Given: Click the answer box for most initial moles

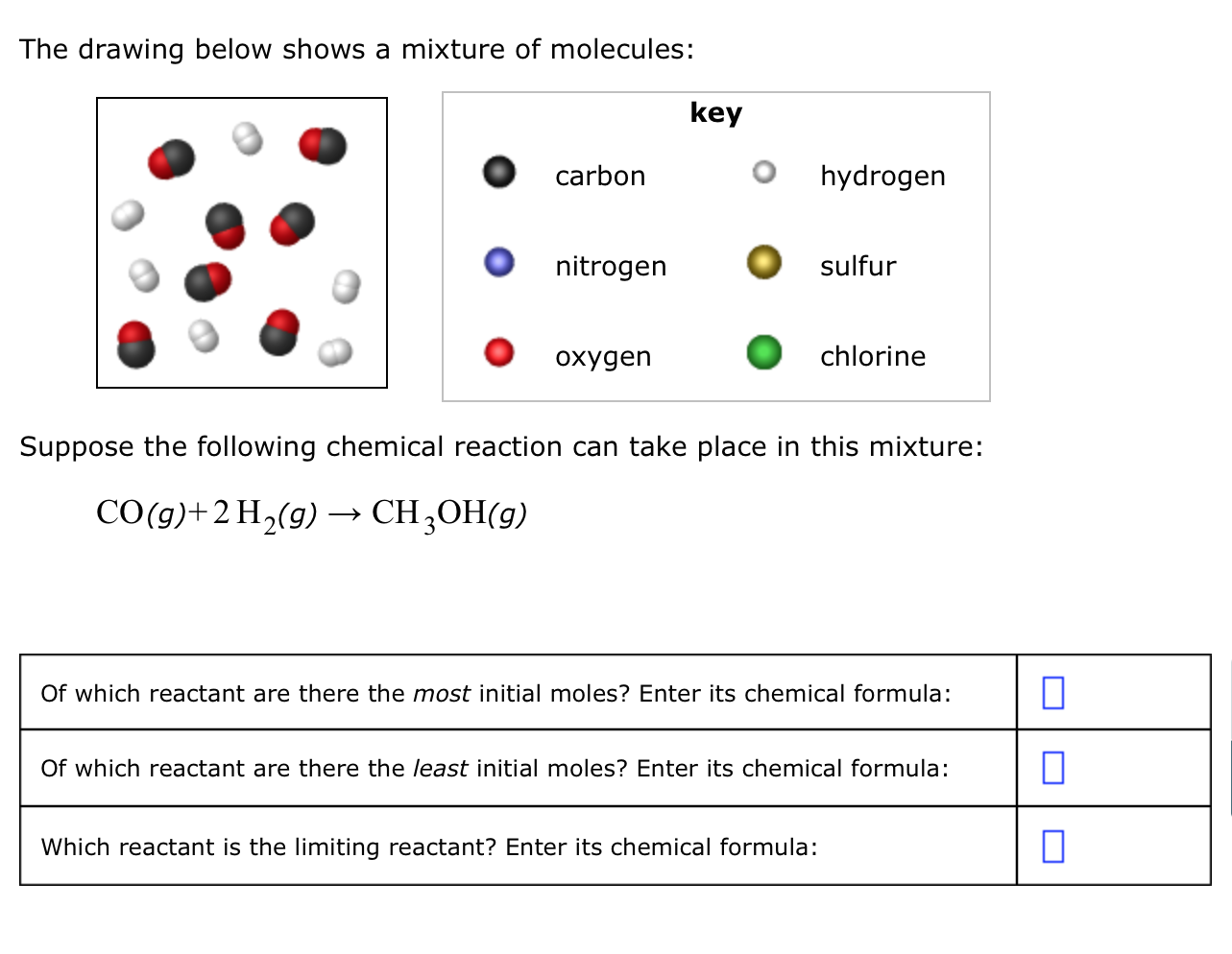Looking at the screenshot, I should (x=1053, y=691).
